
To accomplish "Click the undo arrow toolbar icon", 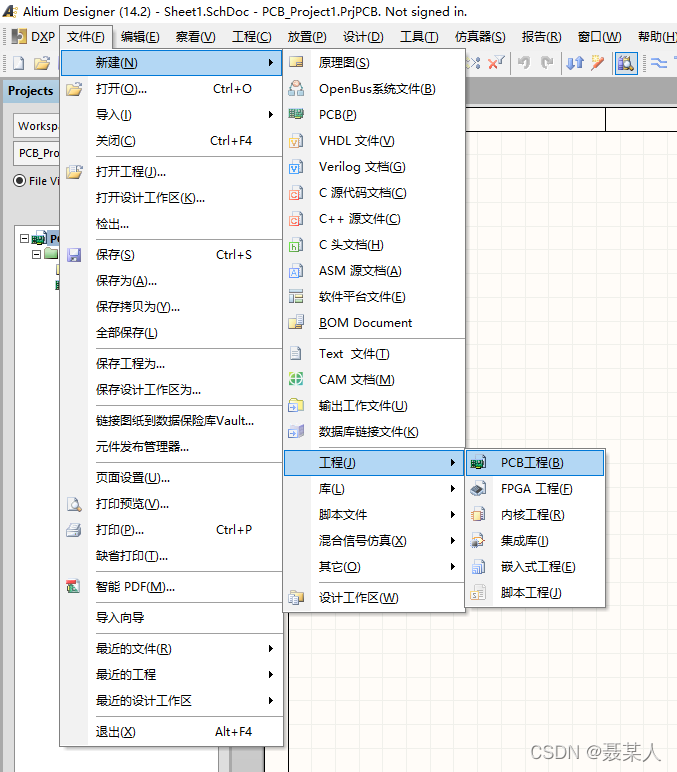I will [x=524, y=63].
